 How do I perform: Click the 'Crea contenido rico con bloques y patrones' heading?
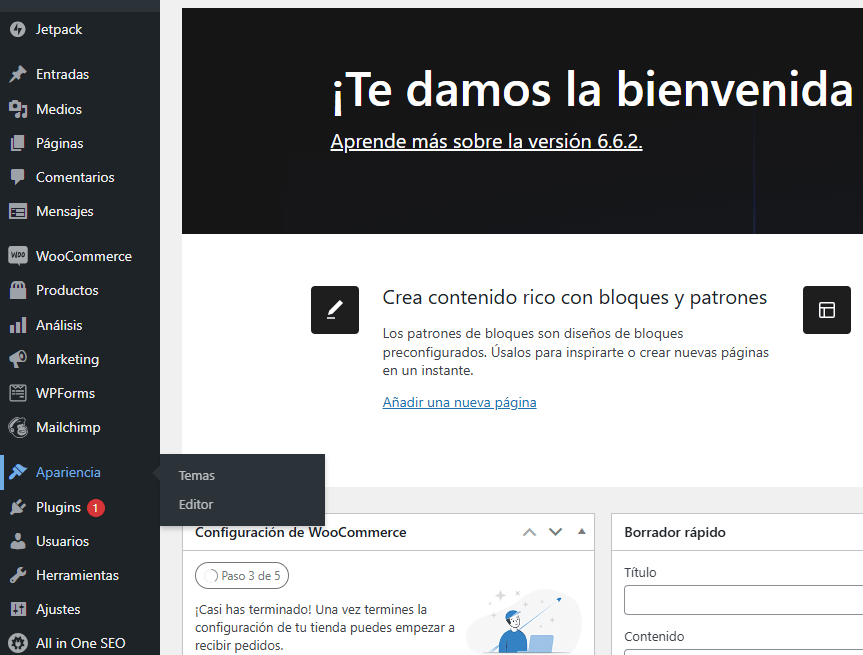pos(575,297)
